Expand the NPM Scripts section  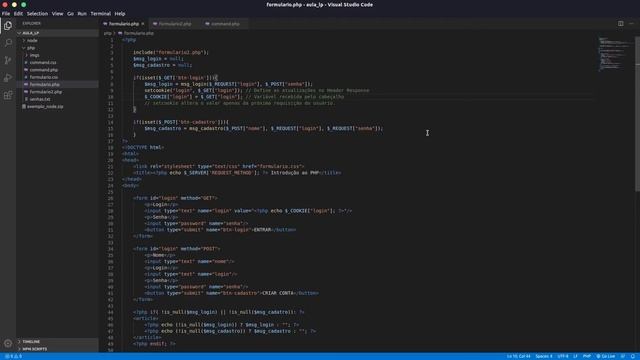click(x=35, y=349)
